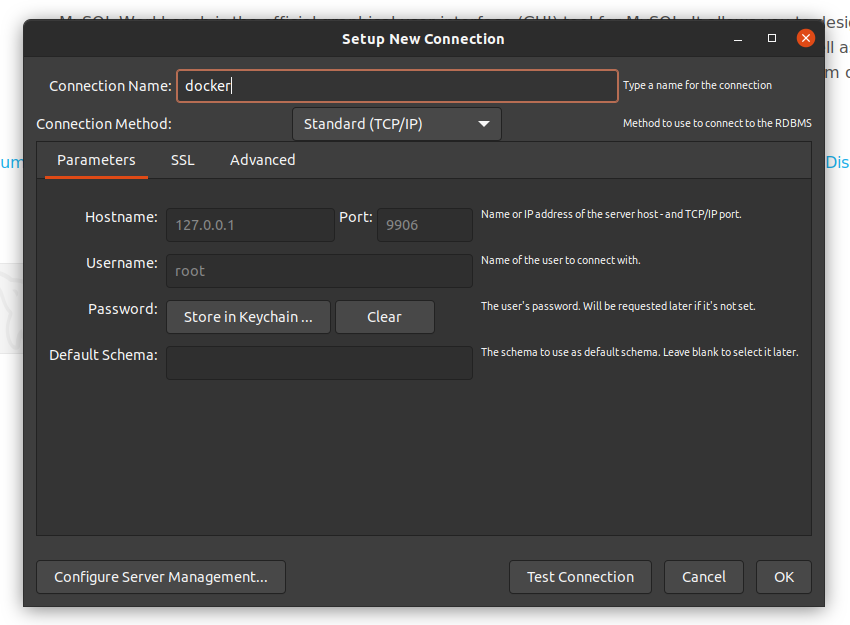Clear the stored password
Screen dimensions: 850x625
(384, 317)
